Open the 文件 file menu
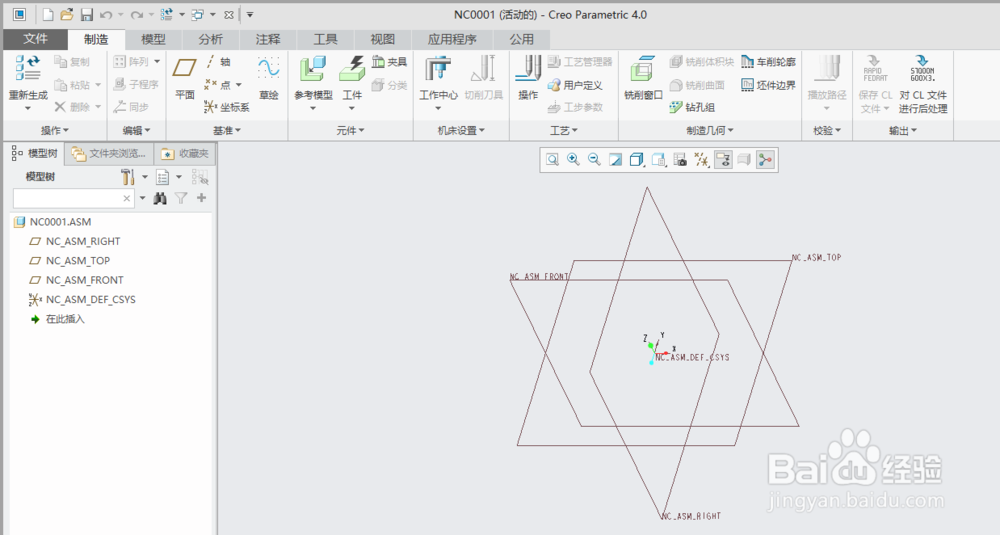Viewport: 1000px width, 535px height. click(x=35, y=39)
